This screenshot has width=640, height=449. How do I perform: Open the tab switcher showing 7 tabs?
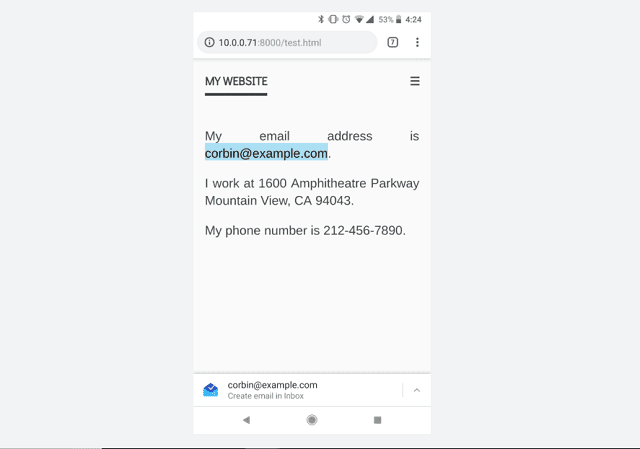tap(392, 42)
